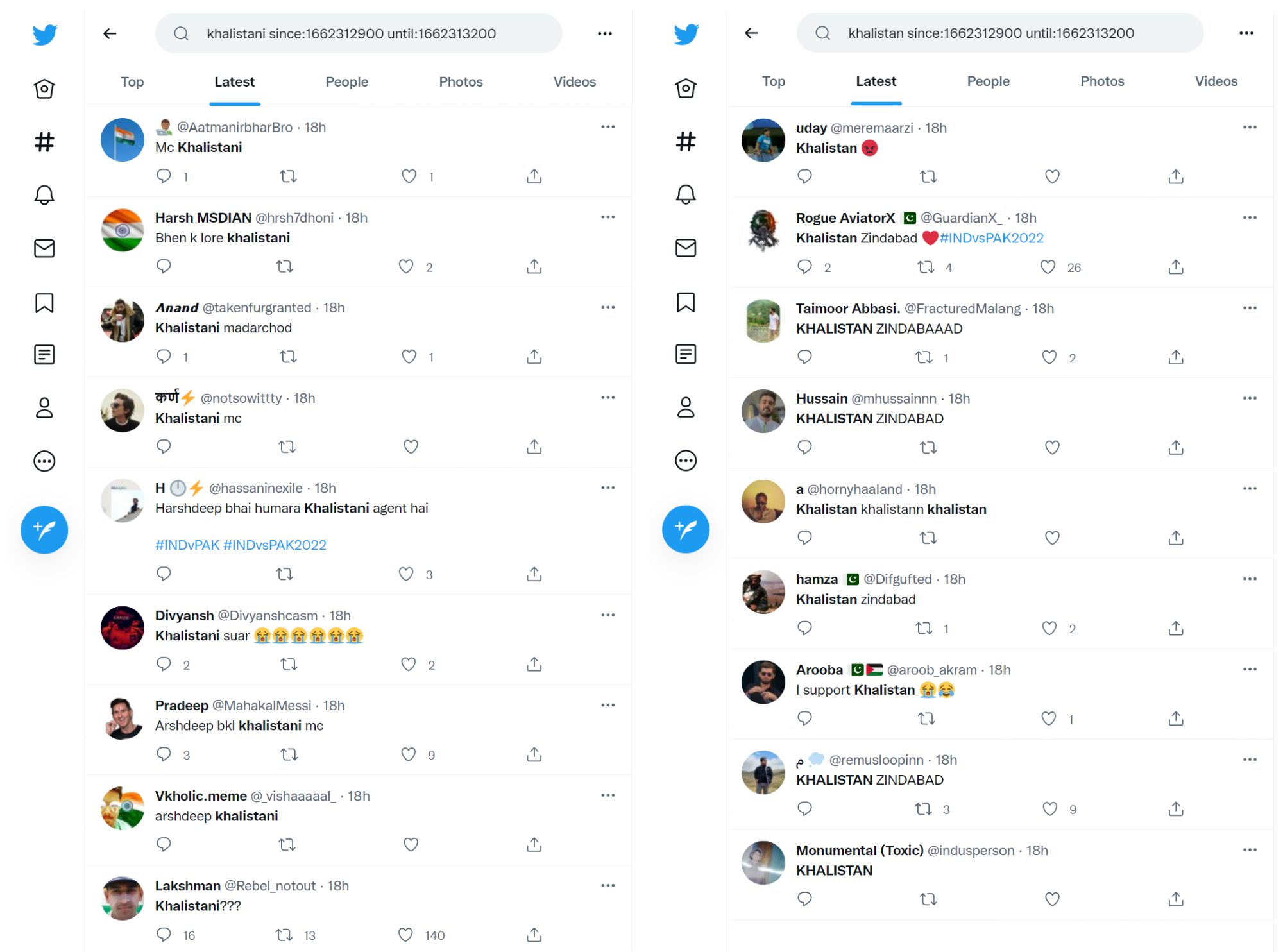This screenshot has width=1283, height=952.
Task: Click the khalistani search query field
Action: tap(359, 33)
